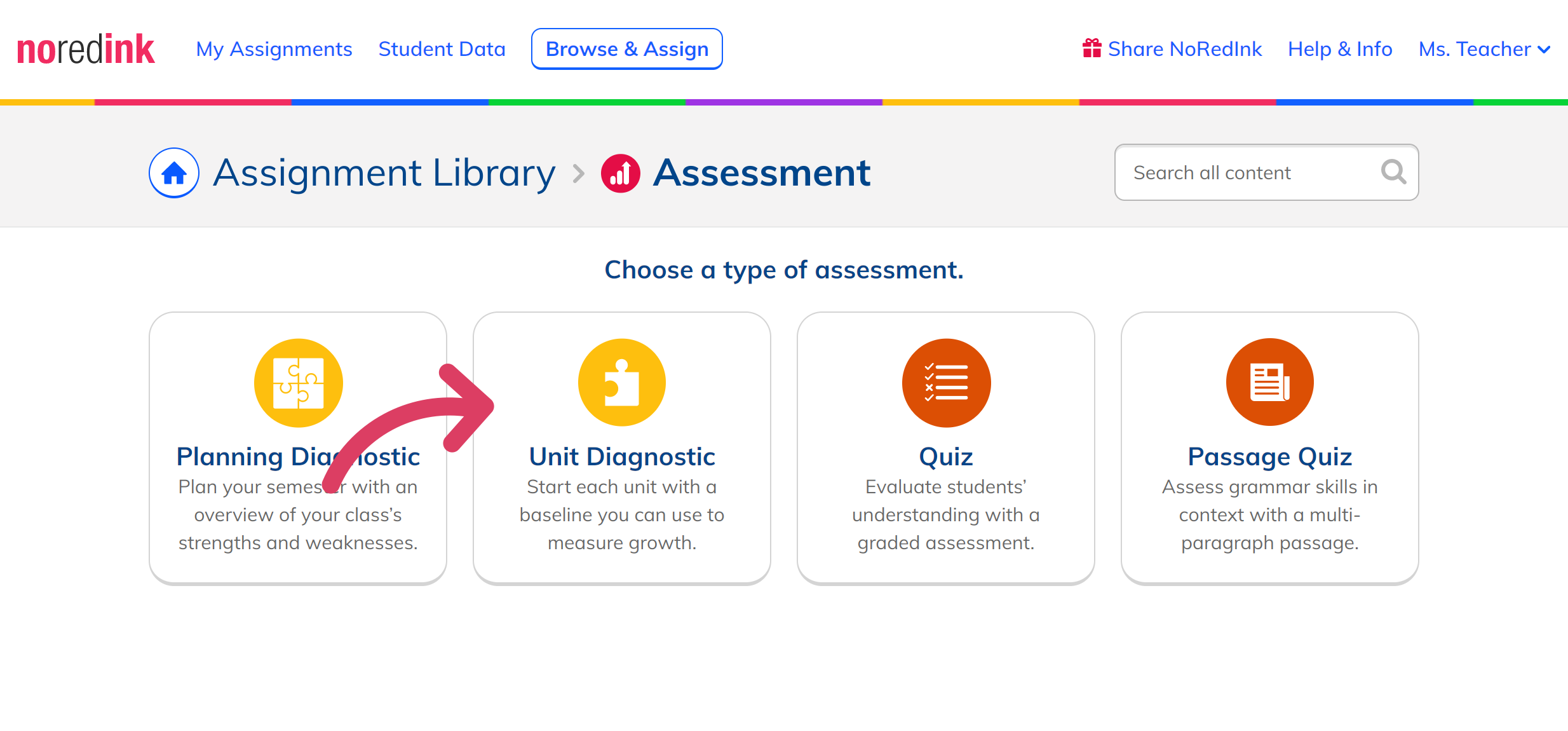
Task: Click the Passage Quiz newspaper icon
Action: 1270,383
